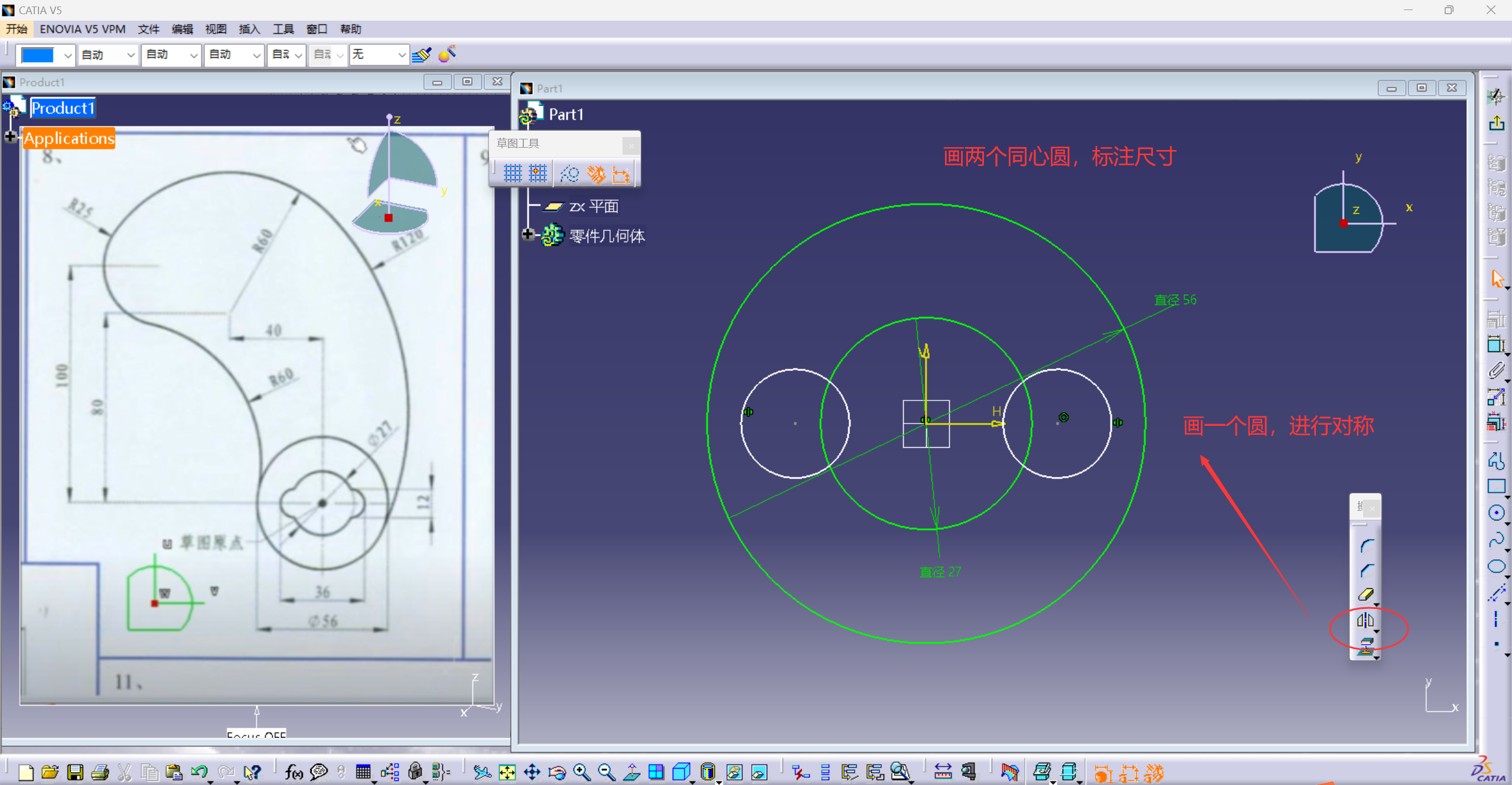Click the Fit All In view icon
Image resolution: width=1512 pixels, height=785 pixels.
507,772
